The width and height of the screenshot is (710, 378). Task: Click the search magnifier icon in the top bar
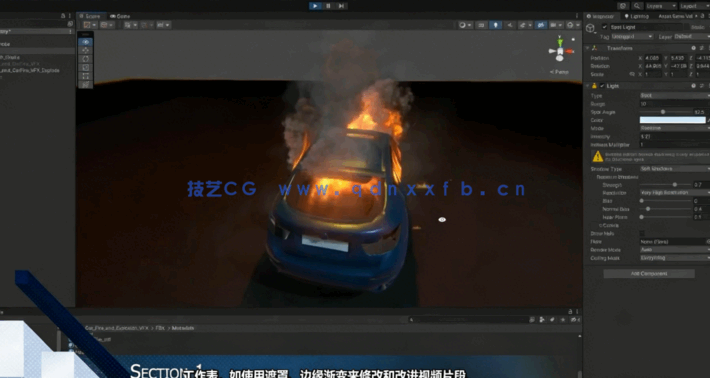[637, 6]
